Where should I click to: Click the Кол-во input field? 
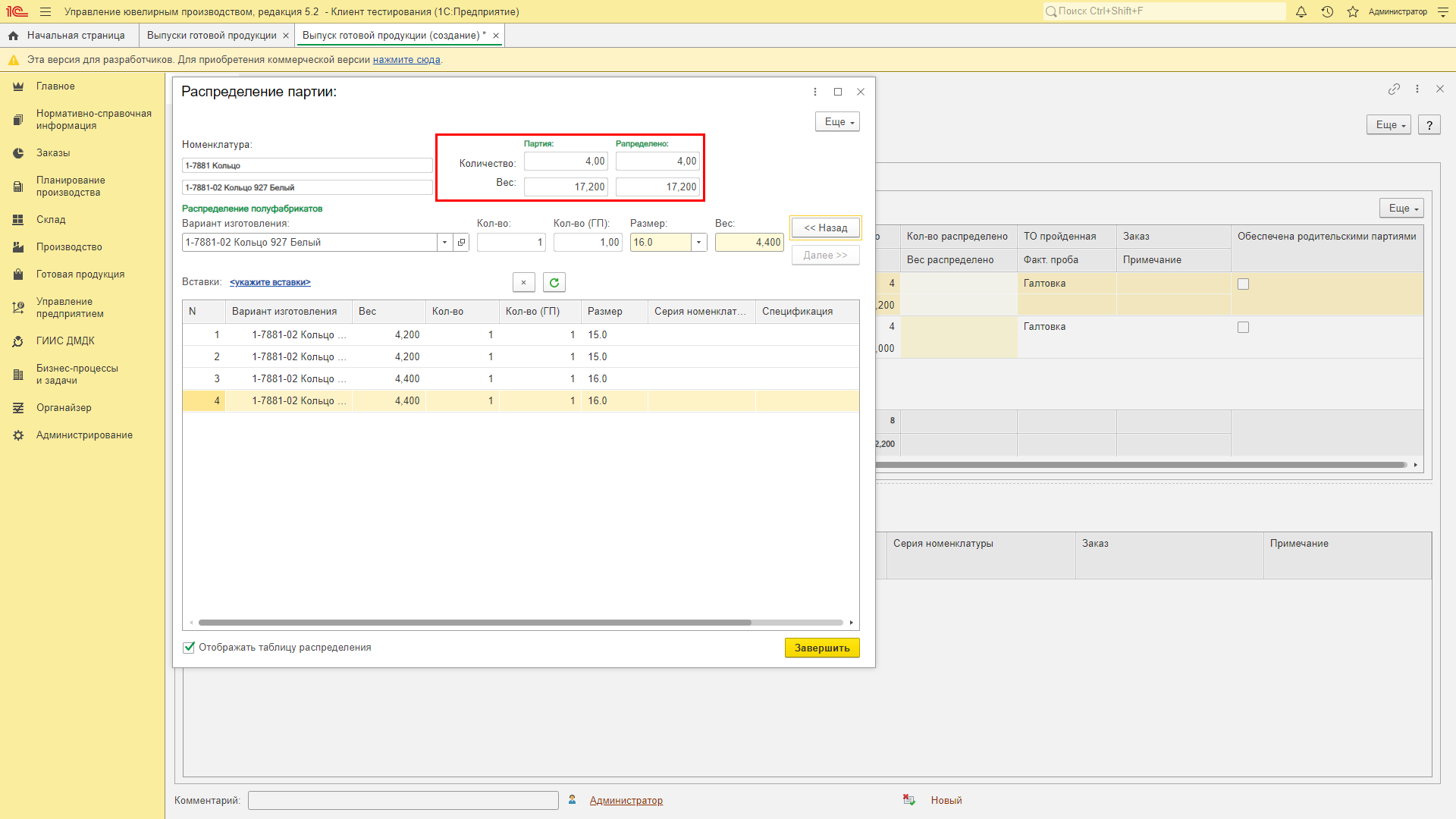pyautogui.click(x=511, y=243)
